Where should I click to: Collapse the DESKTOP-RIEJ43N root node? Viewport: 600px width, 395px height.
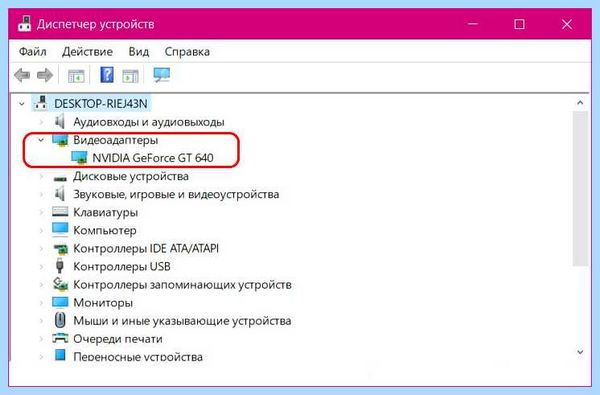point(22,104)
